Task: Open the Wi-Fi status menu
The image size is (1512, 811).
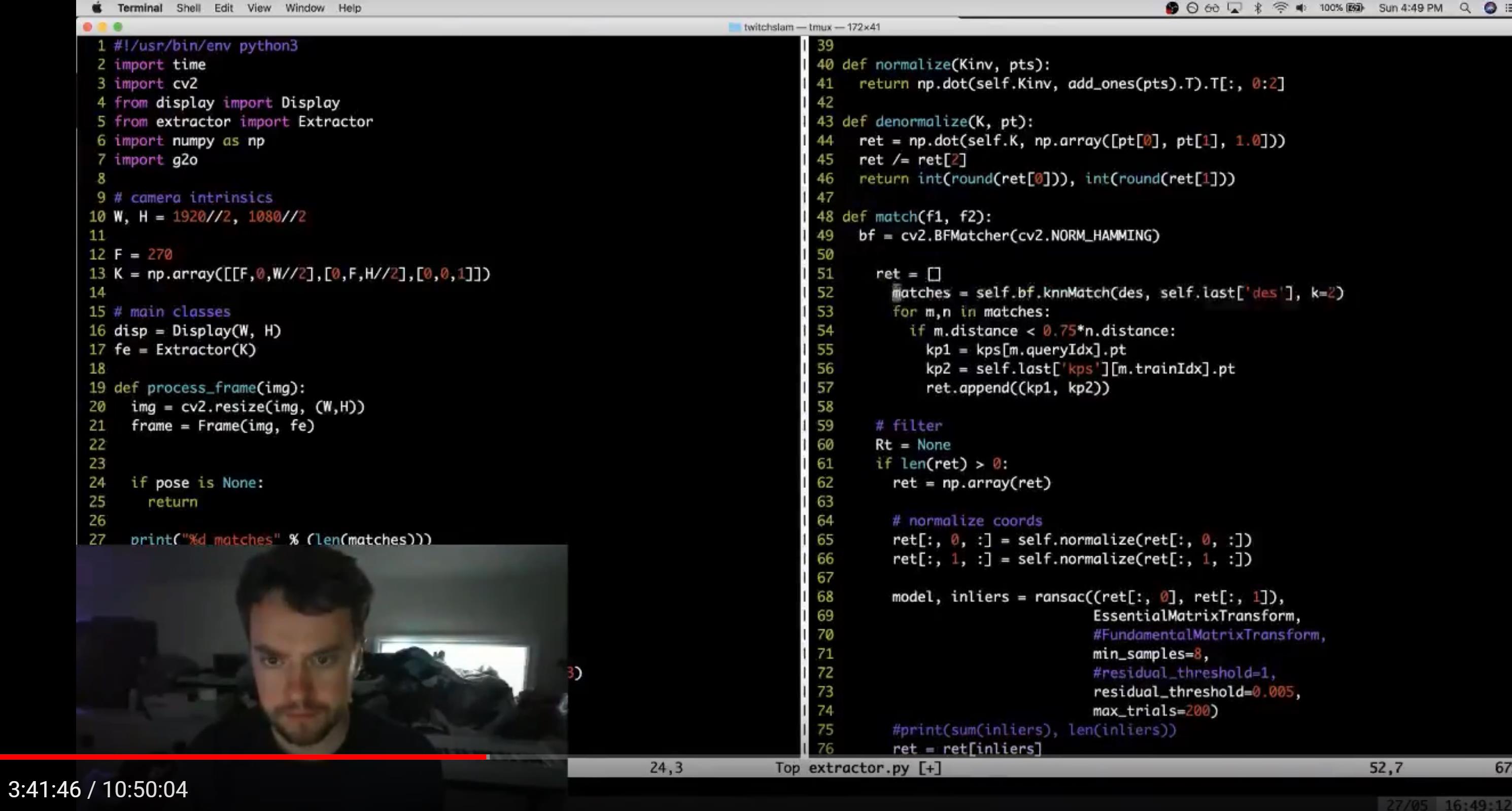Action: point(1280,8)
